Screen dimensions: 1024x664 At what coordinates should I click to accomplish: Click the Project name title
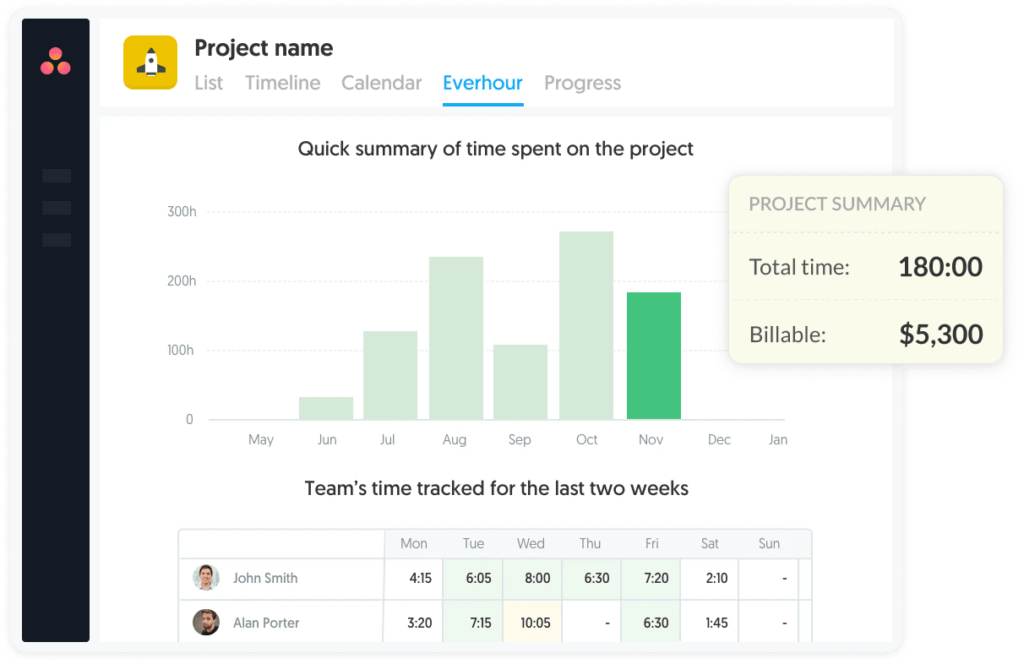click(x=264, y=48)
